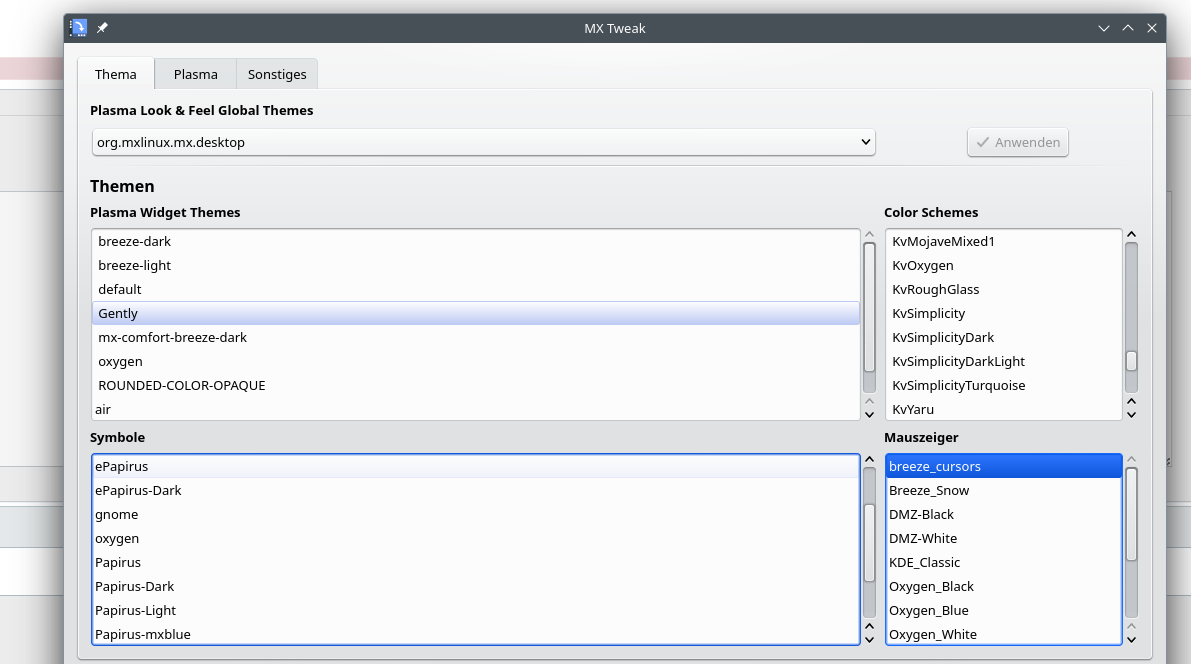Image resolution: width=1191 pixels, height=664 pixels.
Task: Select KvOxygen color scheme
Action: [1003, 265]
